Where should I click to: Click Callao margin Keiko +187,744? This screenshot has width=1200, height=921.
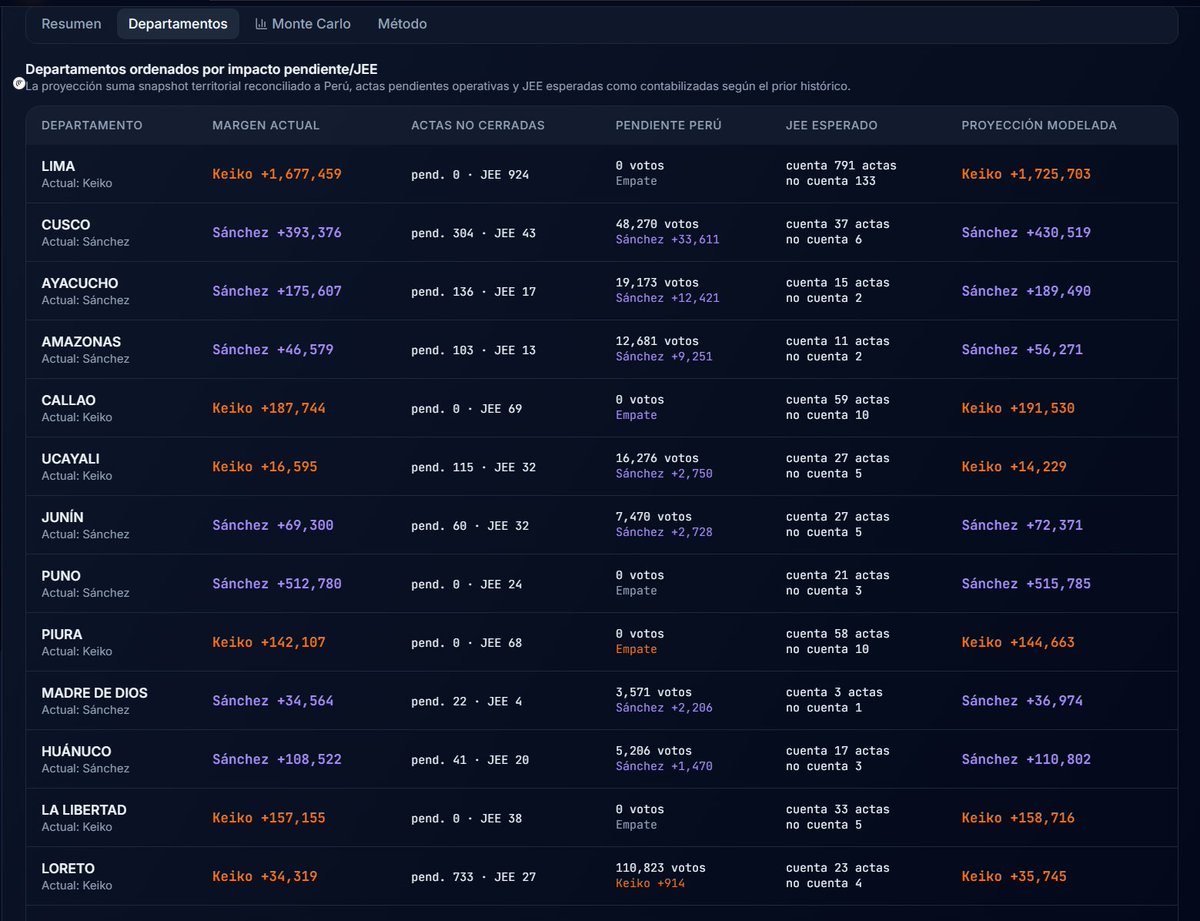coord(269,408)
